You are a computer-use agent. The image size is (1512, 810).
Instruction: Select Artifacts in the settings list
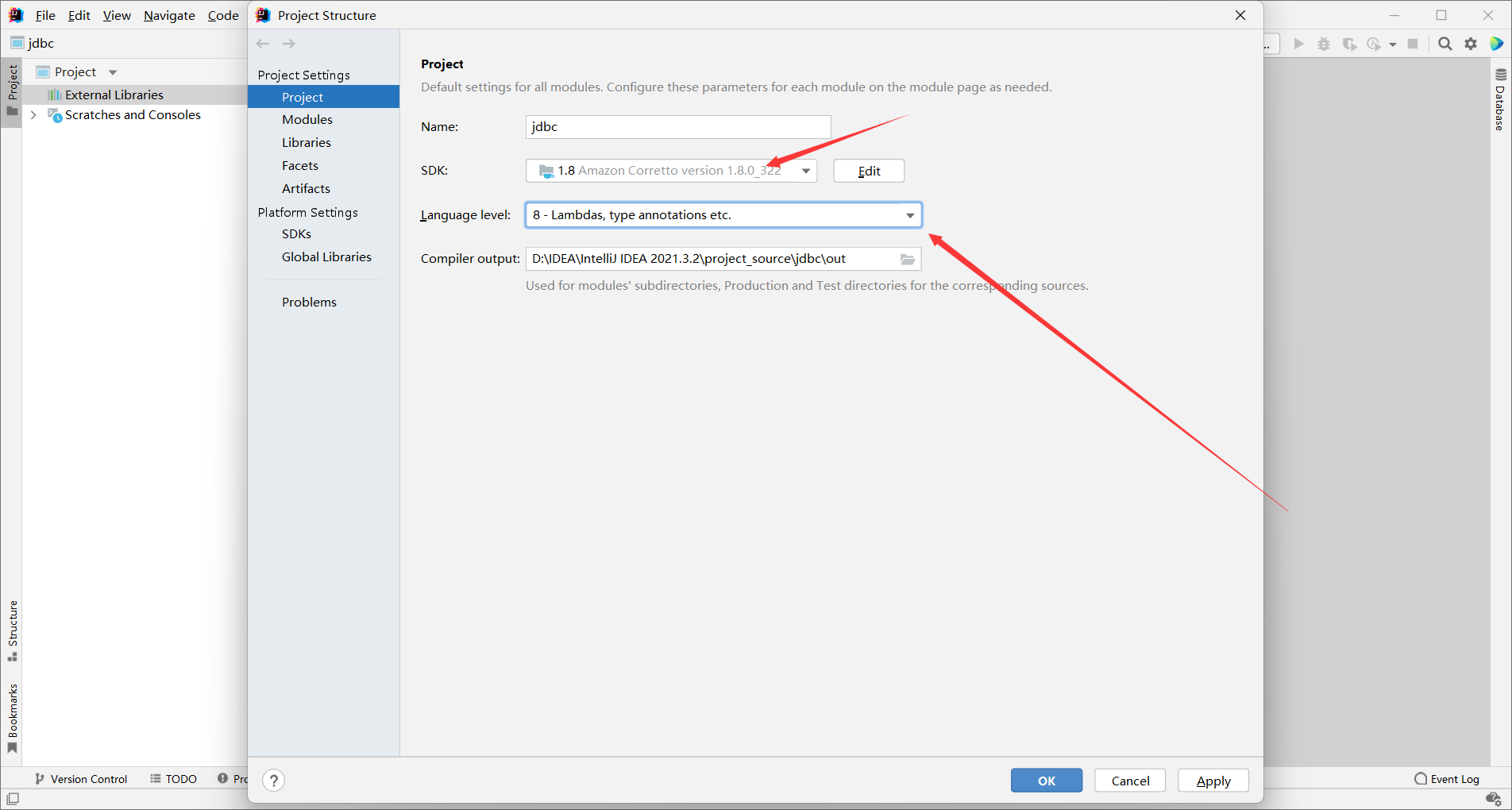point(306,189)
